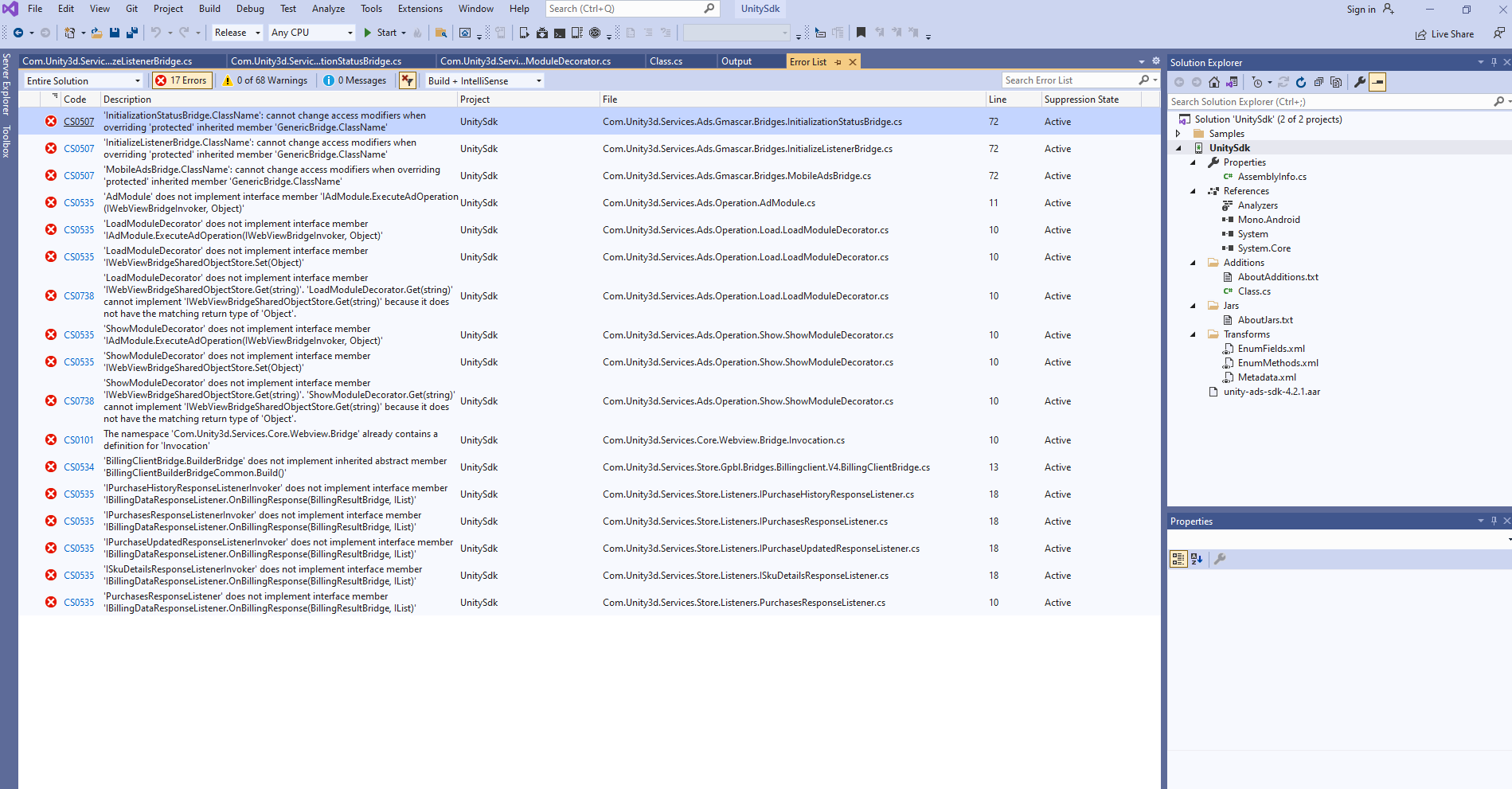The width and height of the screenshot is (1512, 789).
Task: Click the Start debugging button
Action: coord(380,33)
